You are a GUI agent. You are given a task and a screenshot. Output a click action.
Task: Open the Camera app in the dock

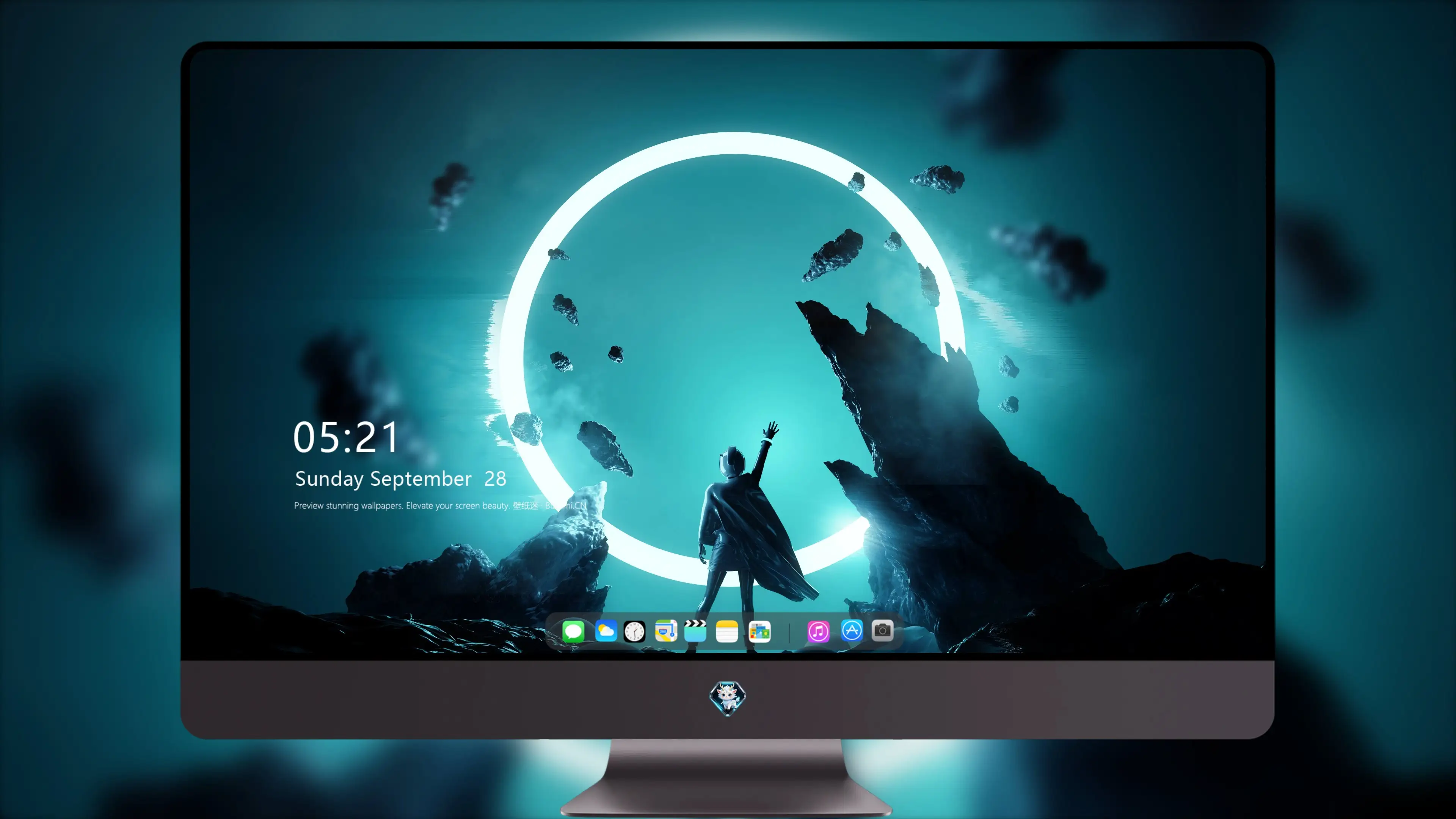click(882, 631)
